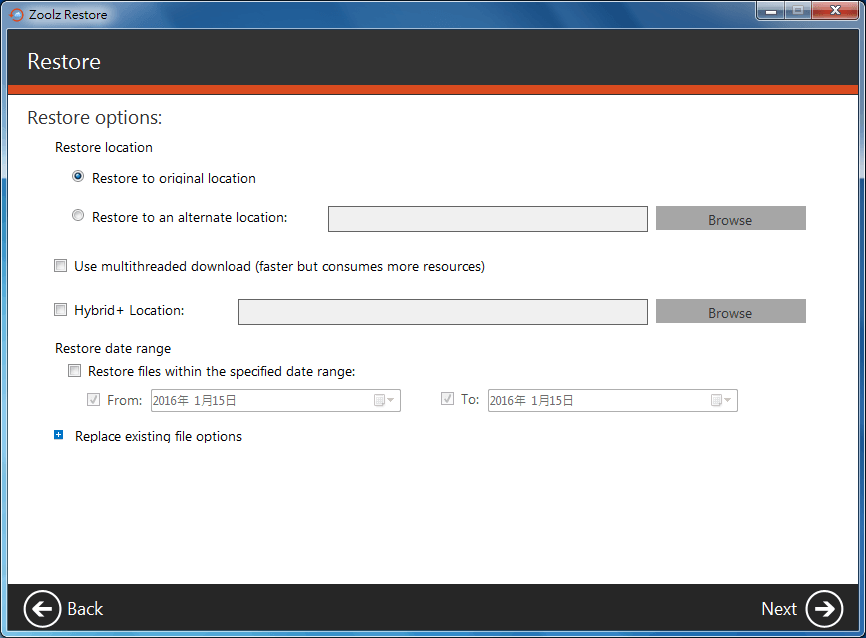This screenshot has height=638, width=866.
Task: Expand Replace existing file options
Action: point(59,436)
